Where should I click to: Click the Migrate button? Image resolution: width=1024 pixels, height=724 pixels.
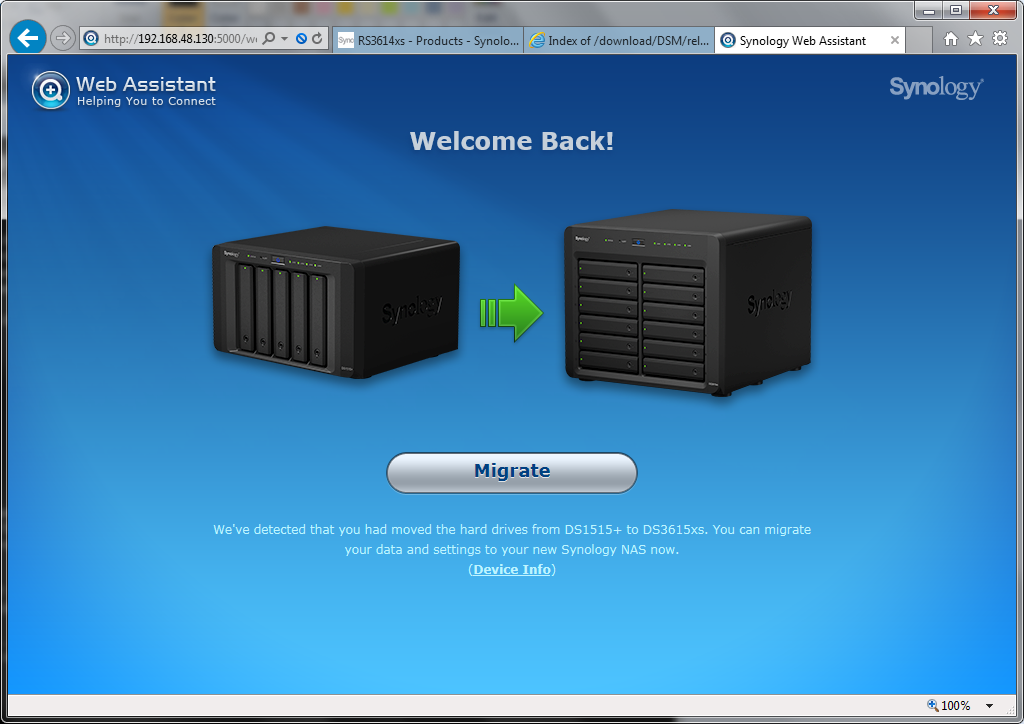point(511,472)
